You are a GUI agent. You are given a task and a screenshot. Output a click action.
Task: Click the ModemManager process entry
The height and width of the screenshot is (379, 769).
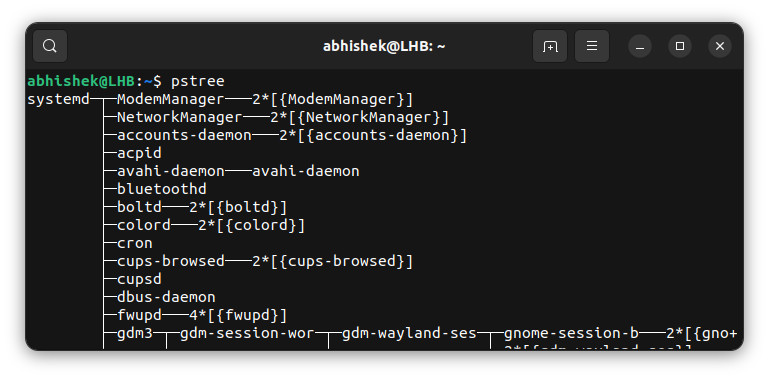coord(171,100)
